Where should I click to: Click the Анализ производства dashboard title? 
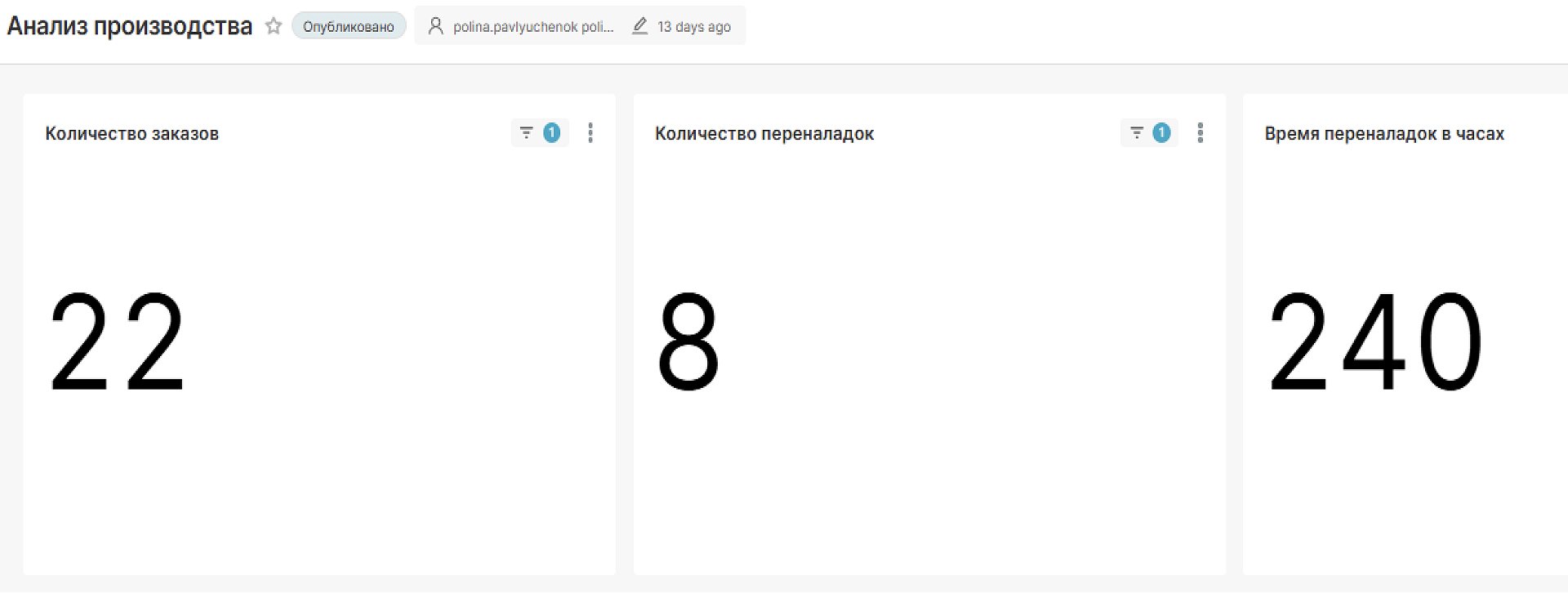coord(130,26)
